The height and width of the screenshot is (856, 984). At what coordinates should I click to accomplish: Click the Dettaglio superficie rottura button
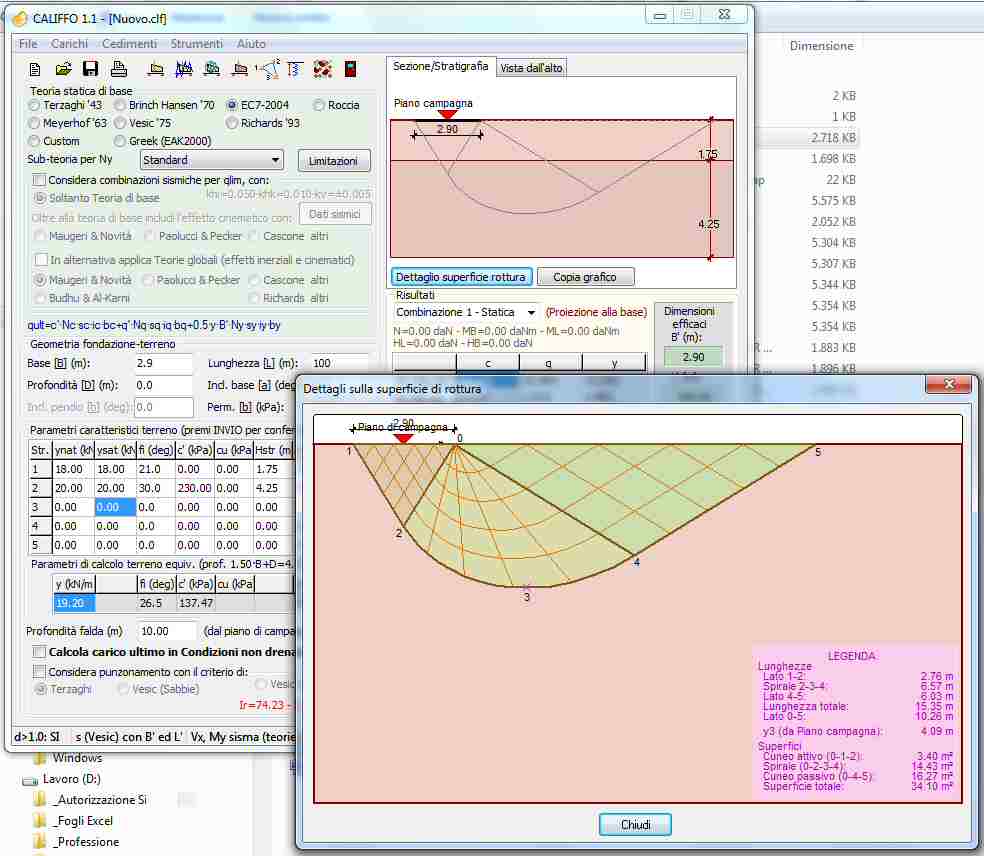point(461,277)
